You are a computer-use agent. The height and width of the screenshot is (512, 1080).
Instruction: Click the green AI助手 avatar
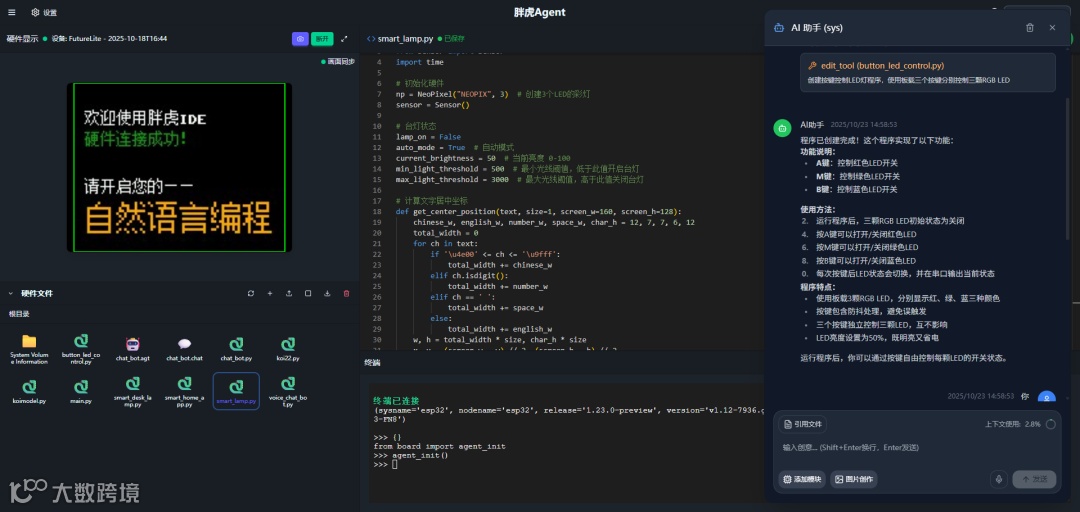pos(782,127)
